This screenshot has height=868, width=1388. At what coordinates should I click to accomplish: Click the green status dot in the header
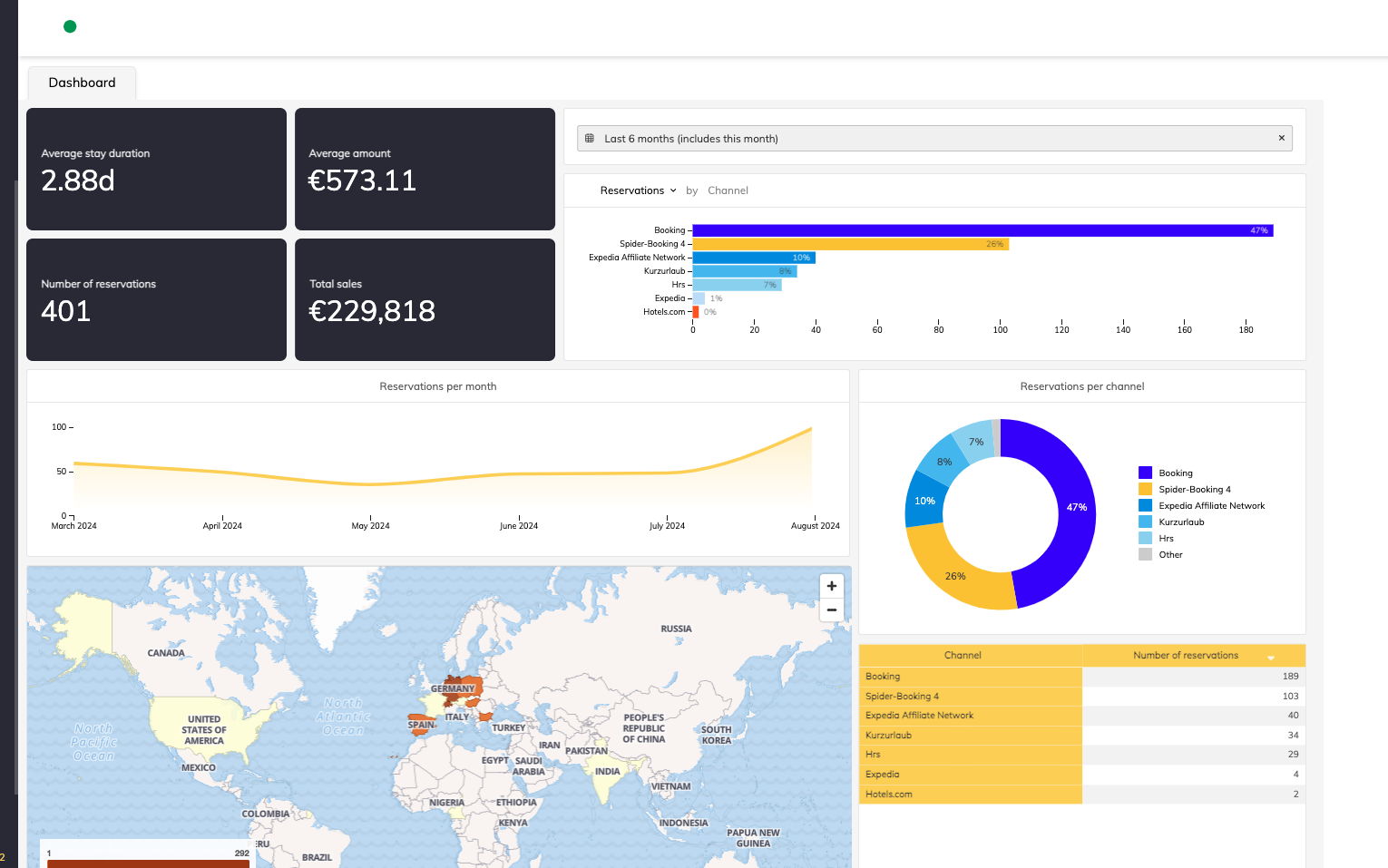[70, 26]
